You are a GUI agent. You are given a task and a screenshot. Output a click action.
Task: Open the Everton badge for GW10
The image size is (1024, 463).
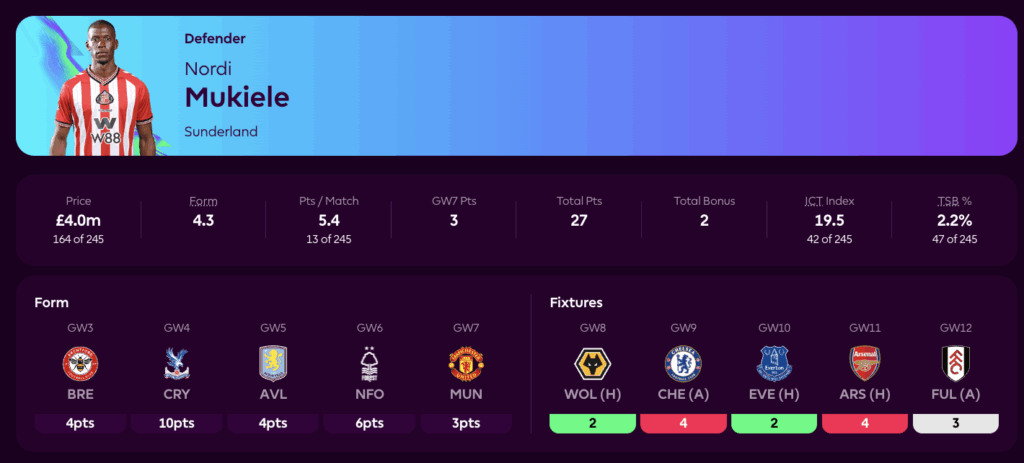tap(774, 363)
